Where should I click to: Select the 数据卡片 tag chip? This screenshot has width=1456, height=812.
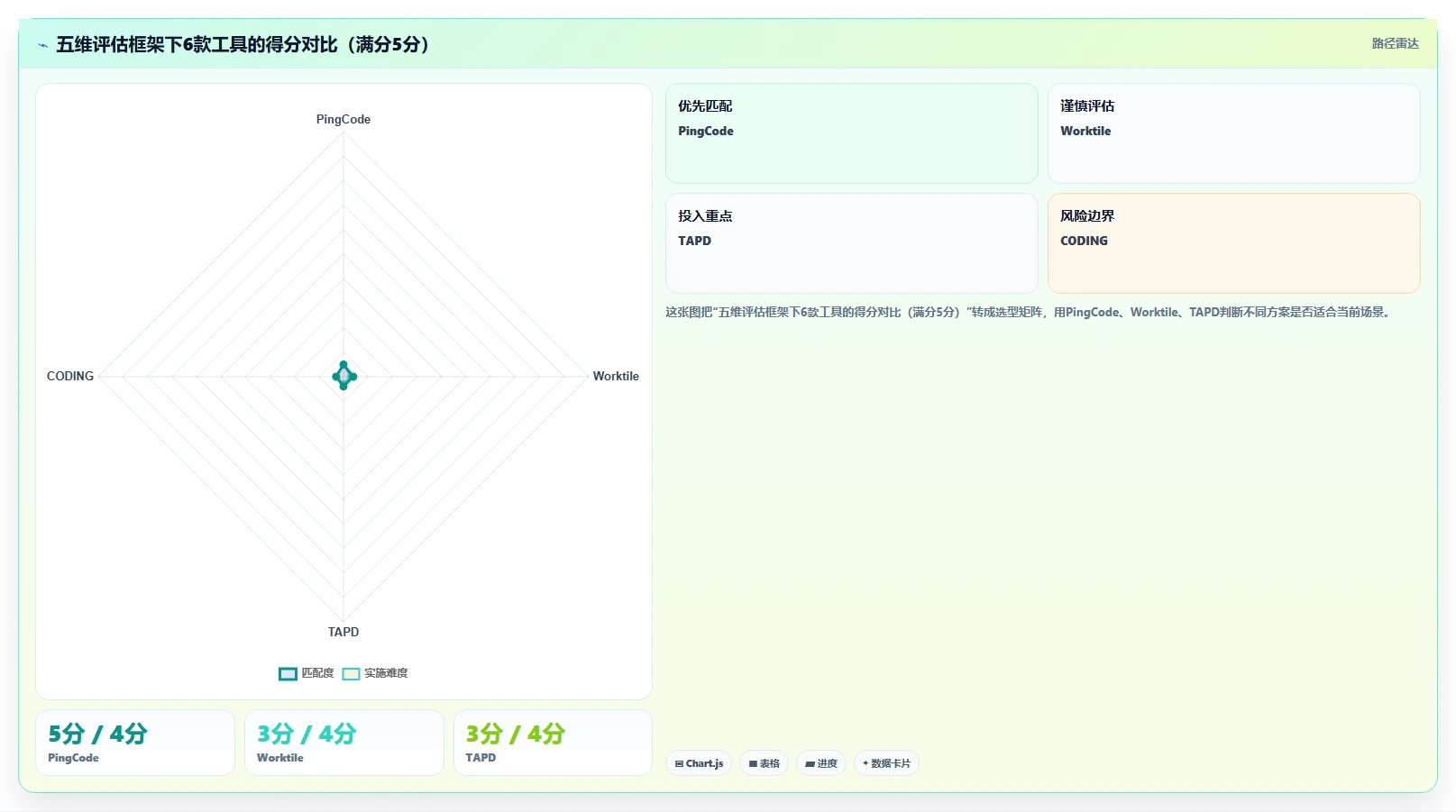point(886,763)
